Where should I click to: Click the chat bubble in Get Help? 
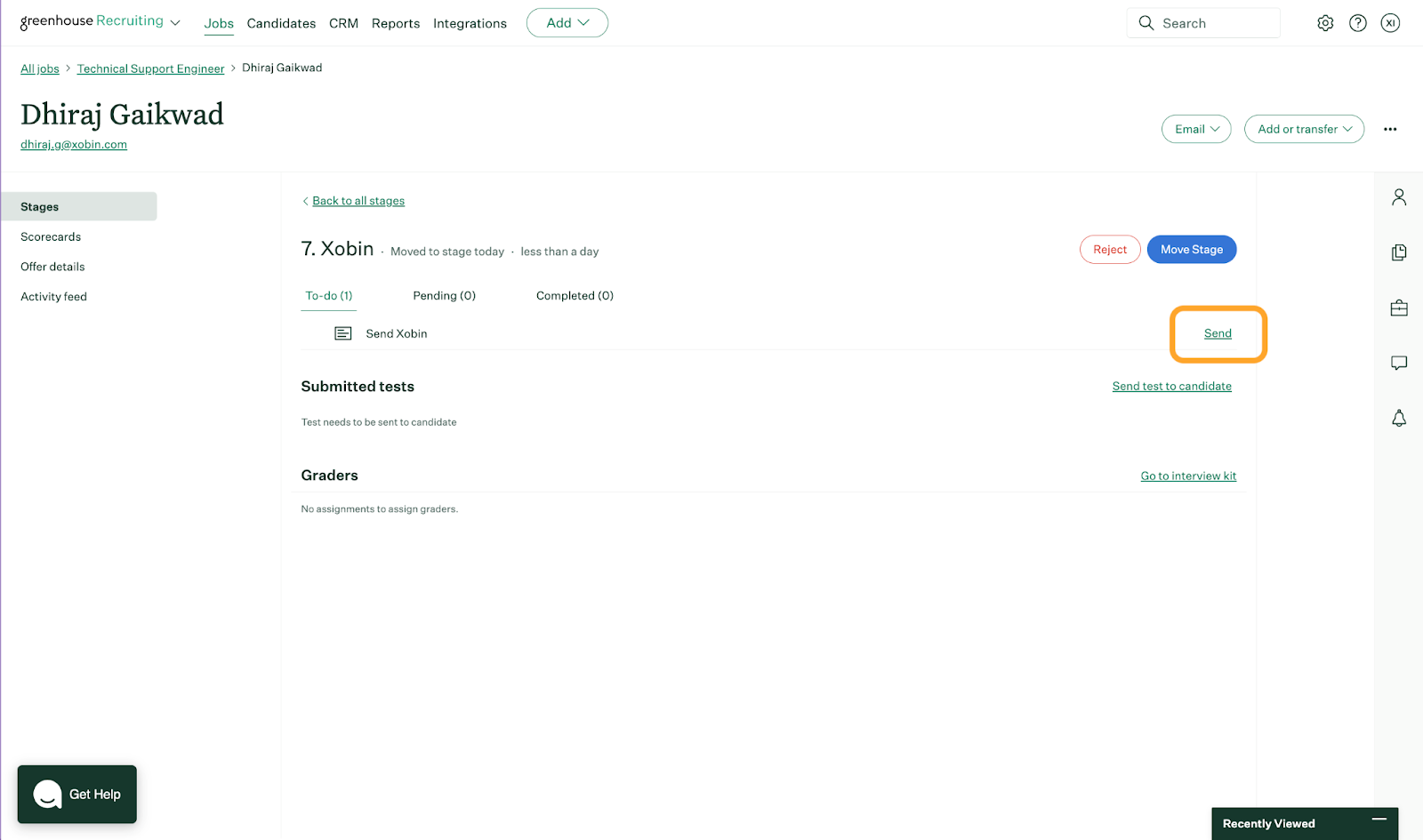(x=48, y=794)
